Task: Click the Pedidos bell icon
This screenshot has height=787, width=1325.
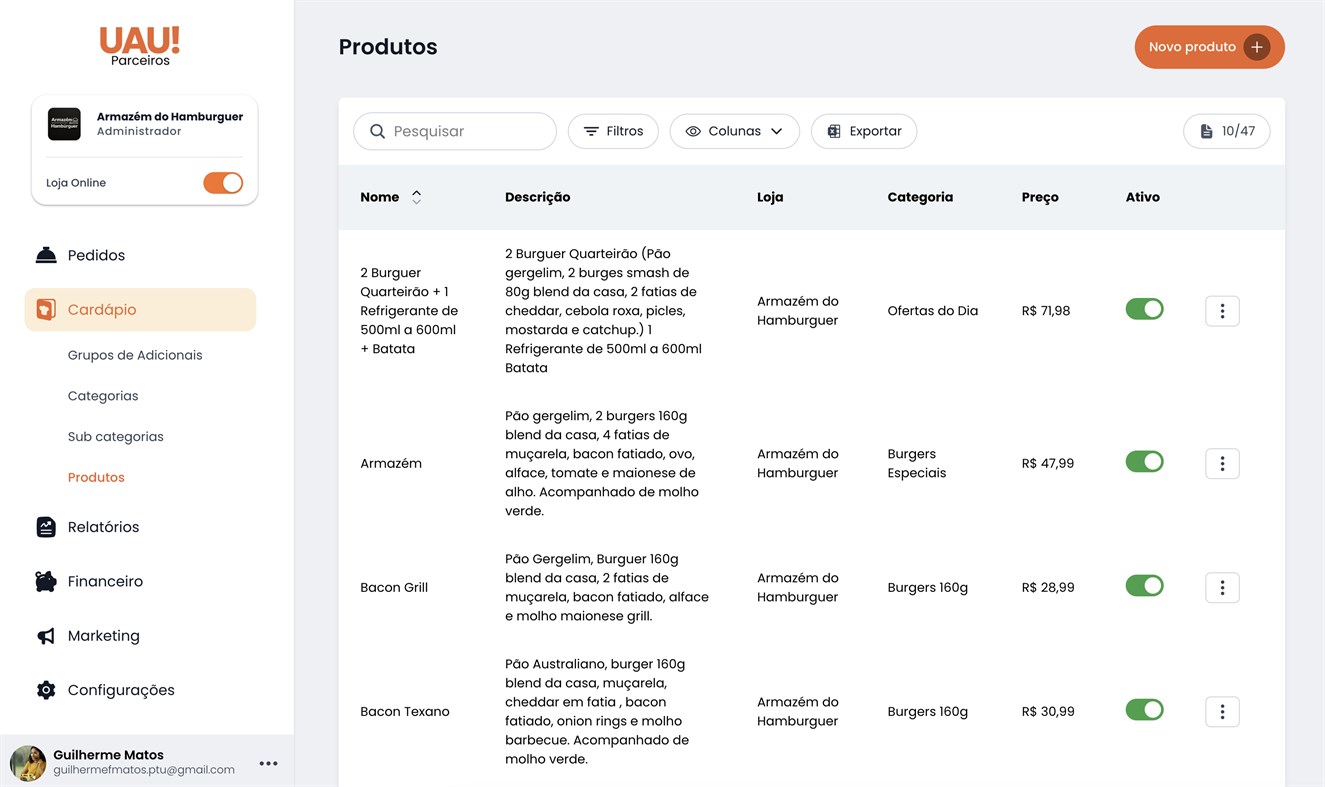Action: (46, 255)
